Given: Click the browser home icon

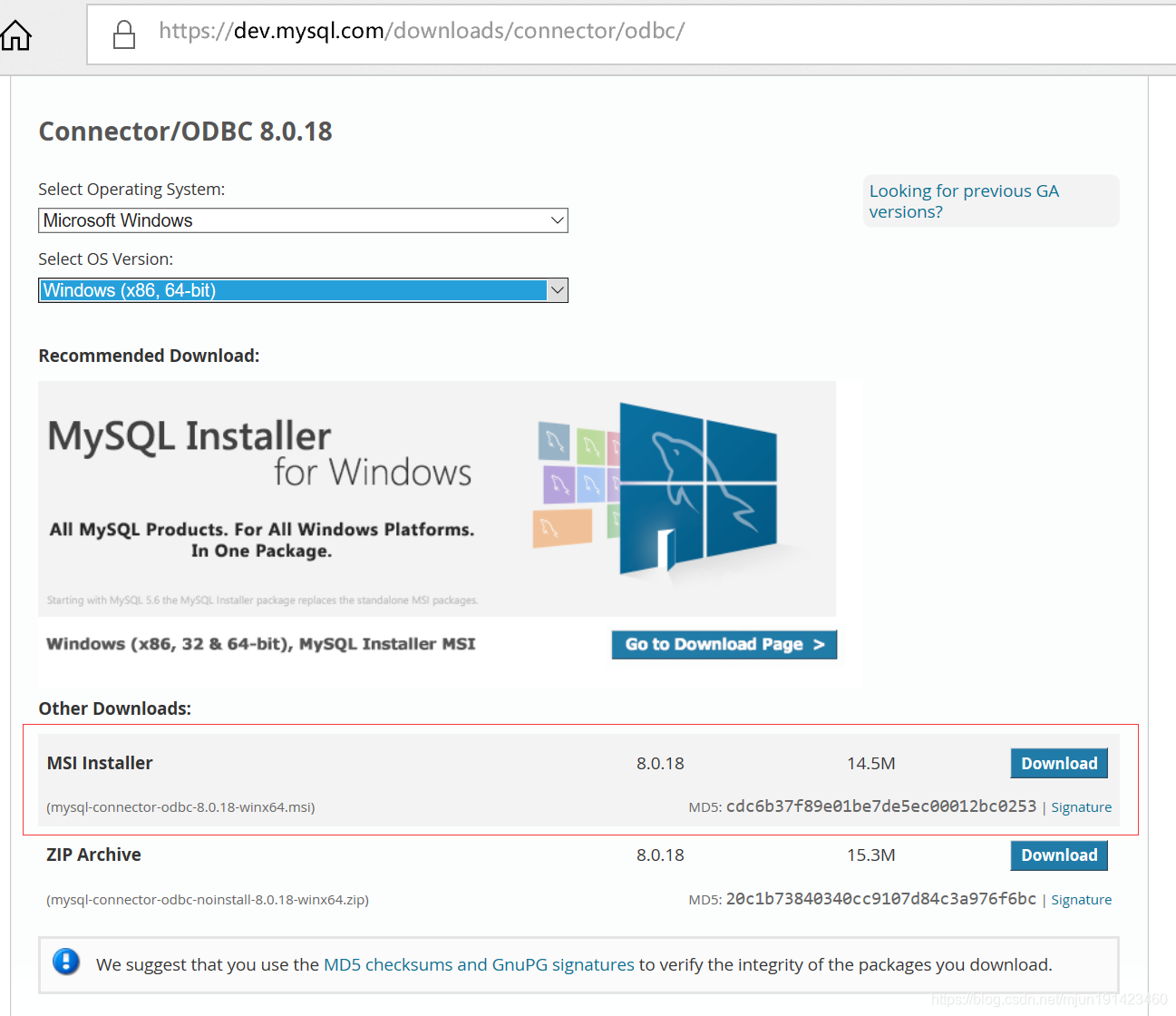Looking at the screenshot, I should click(15, 35).
